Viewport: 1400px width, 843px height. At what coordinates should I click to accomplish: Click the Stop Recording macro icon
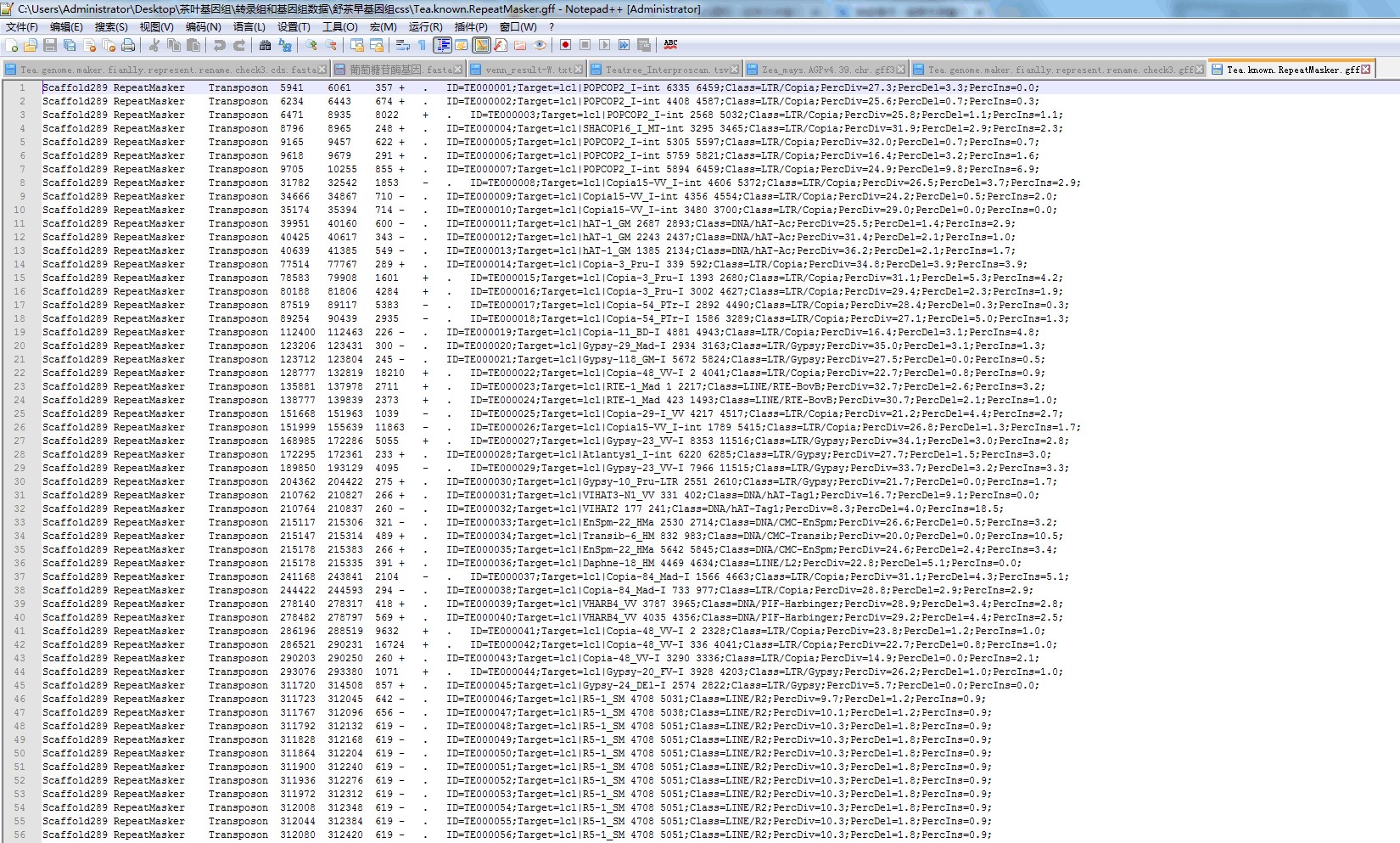[x=585, y=45]
